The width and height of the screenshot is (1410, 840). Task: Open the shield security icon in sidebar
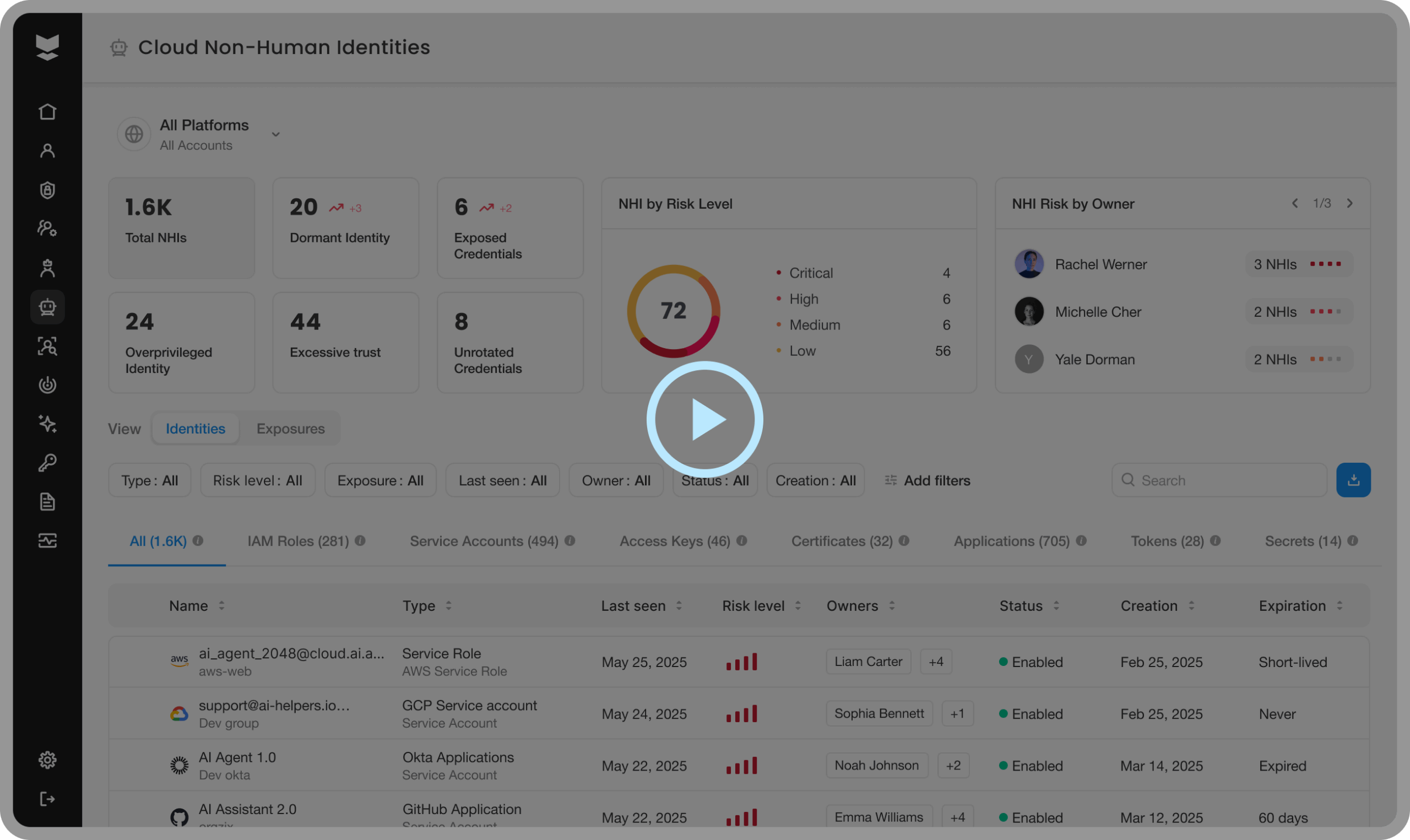coord(47,189)
